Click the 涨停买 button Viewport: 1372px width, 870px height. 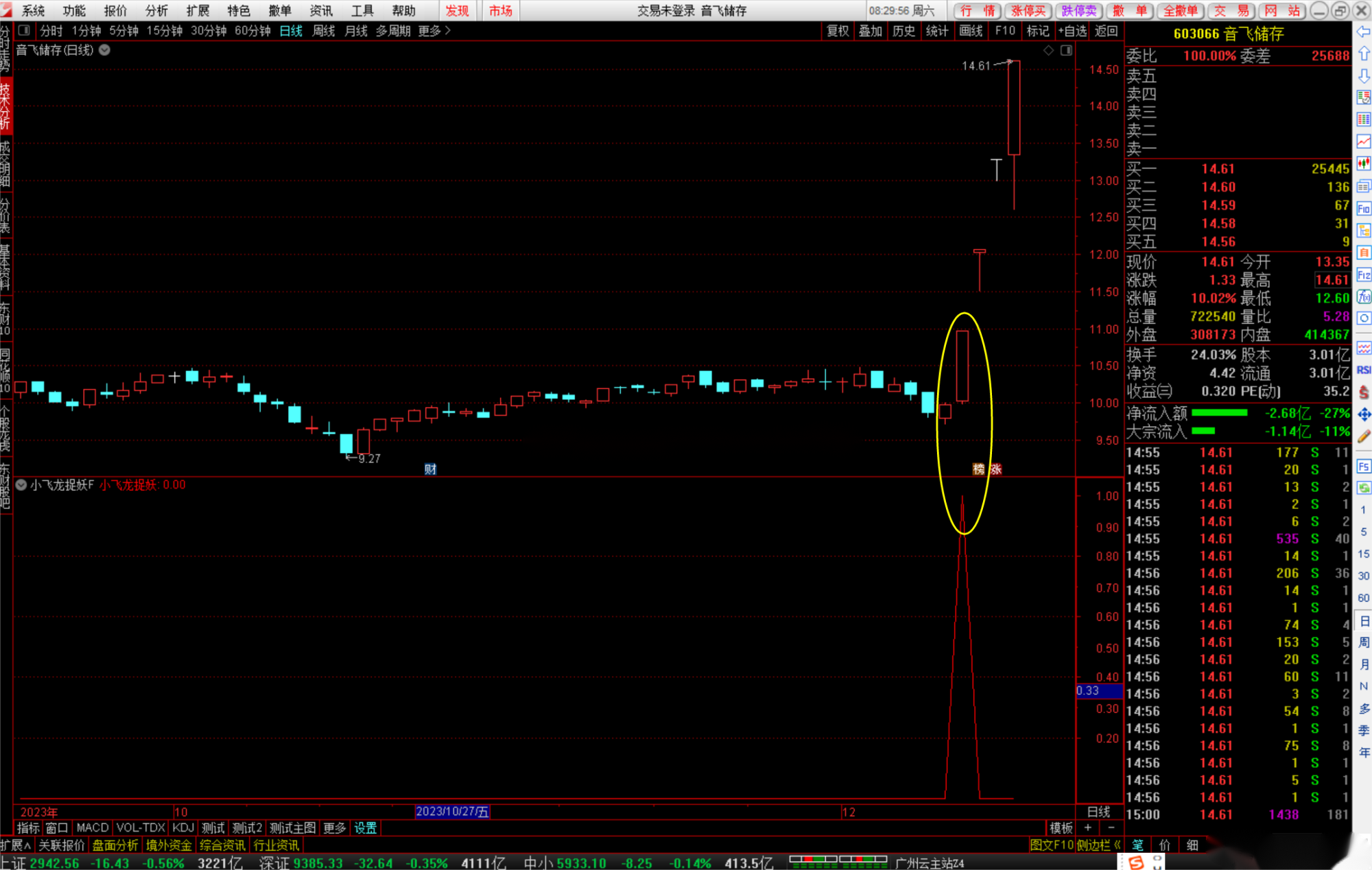[x=1028, y=10]
